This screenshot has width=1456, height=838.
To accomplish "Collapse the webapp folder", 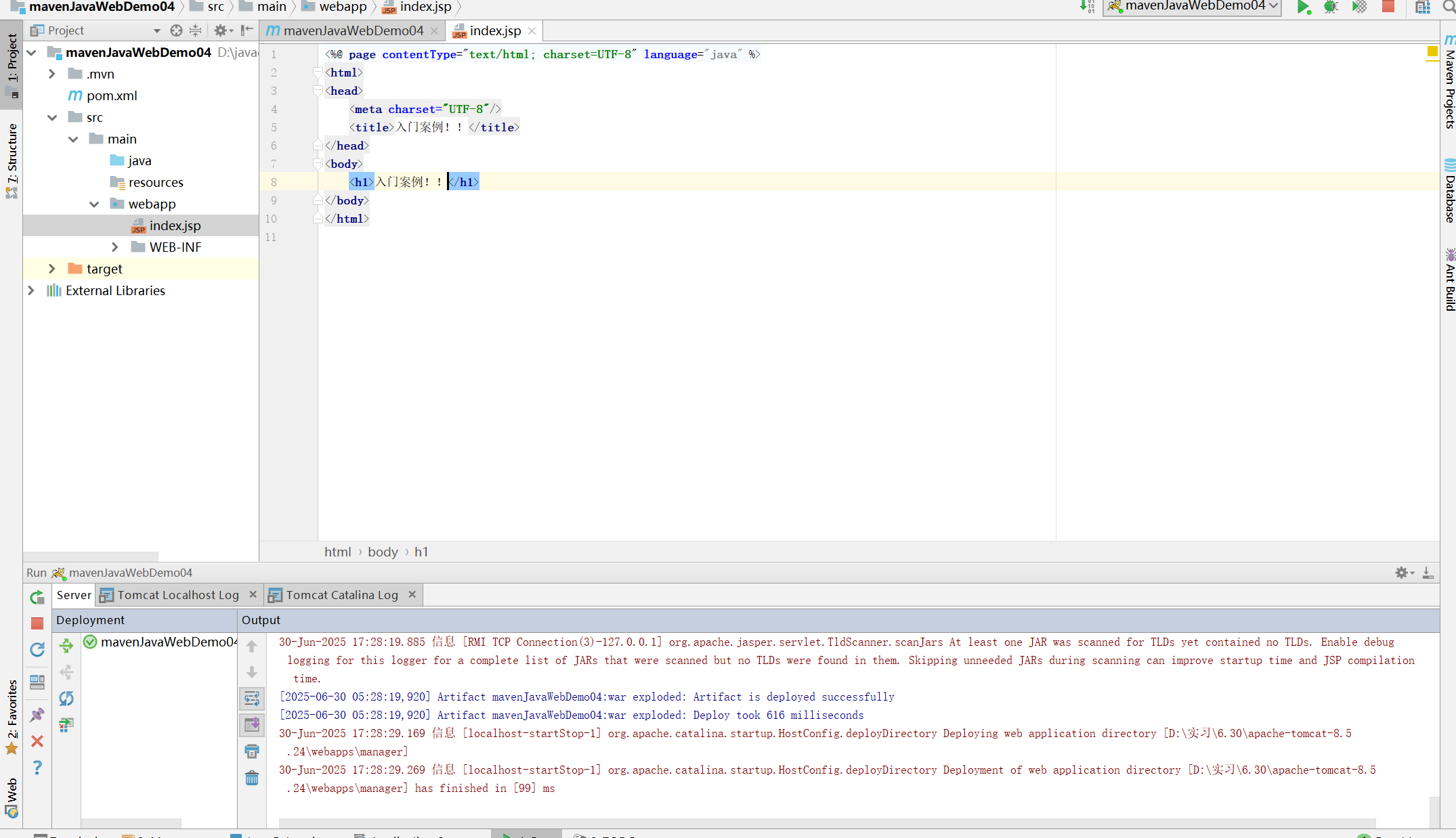I will [x=94, y=204].
